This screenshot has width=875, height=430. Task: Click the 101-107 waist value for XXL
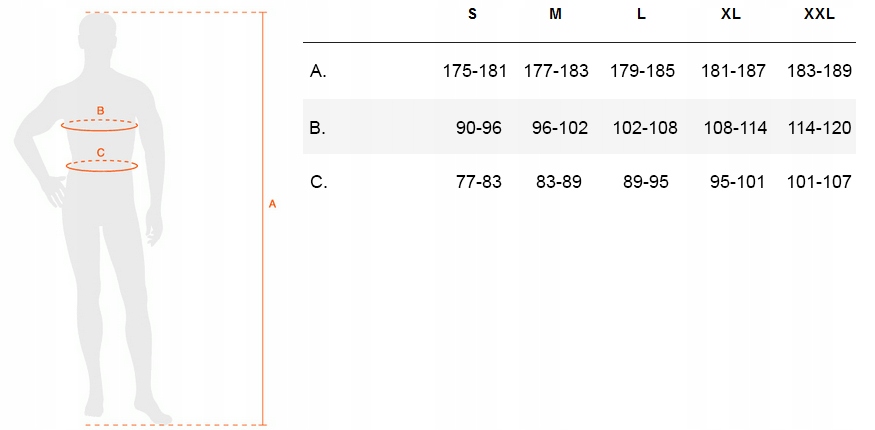tap(819, 182)
